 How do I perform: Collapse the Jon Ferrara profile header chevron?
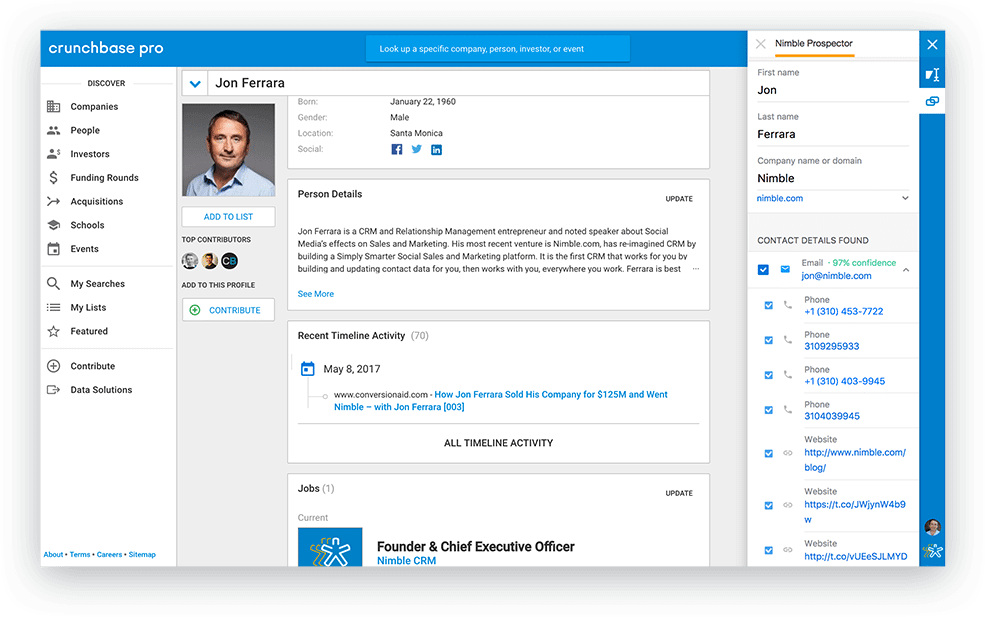[194, 83]
